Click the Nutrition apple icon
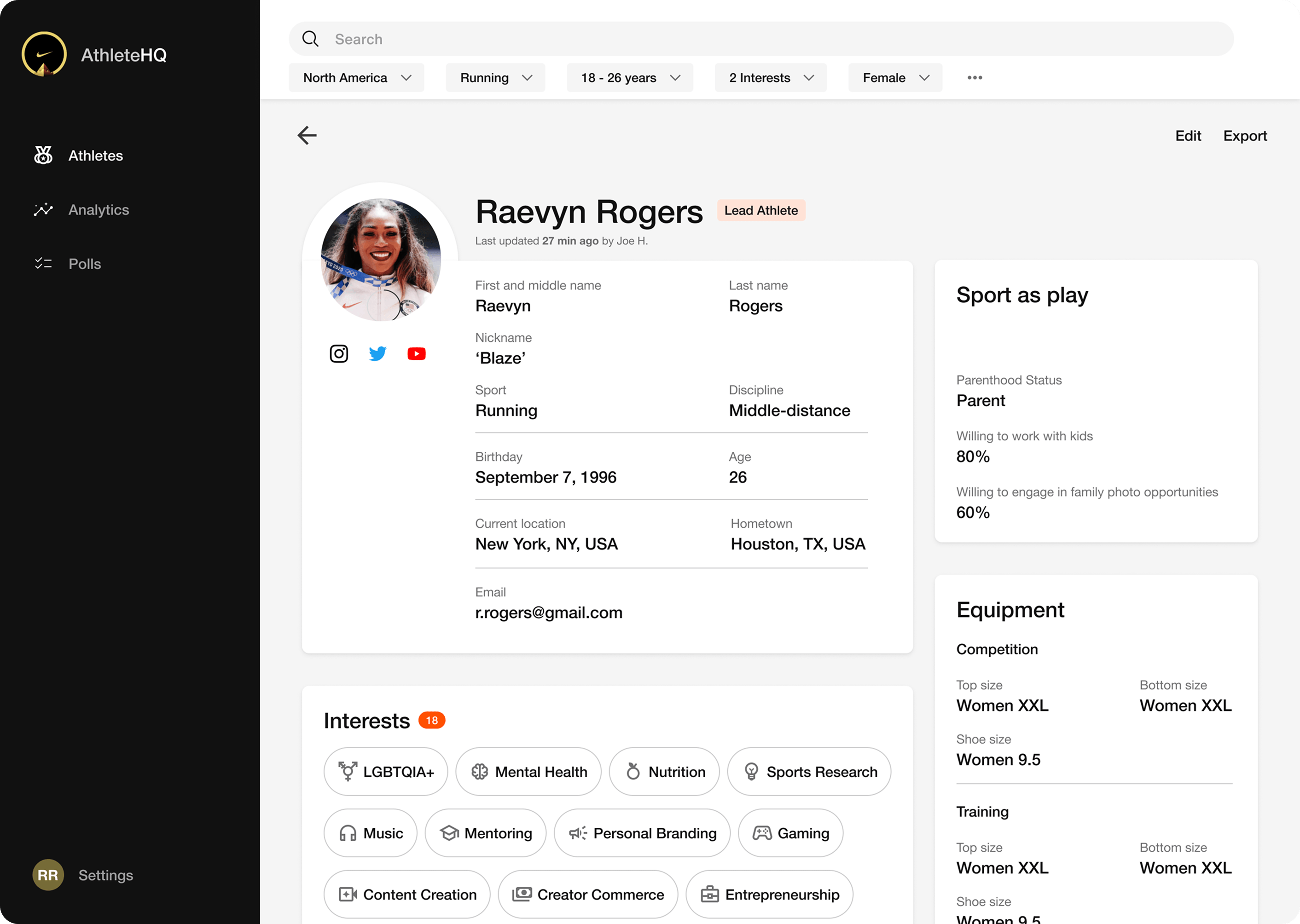The width and height of the screenshot is (1300, 924). pyautogui.click(x=633, y=771)
